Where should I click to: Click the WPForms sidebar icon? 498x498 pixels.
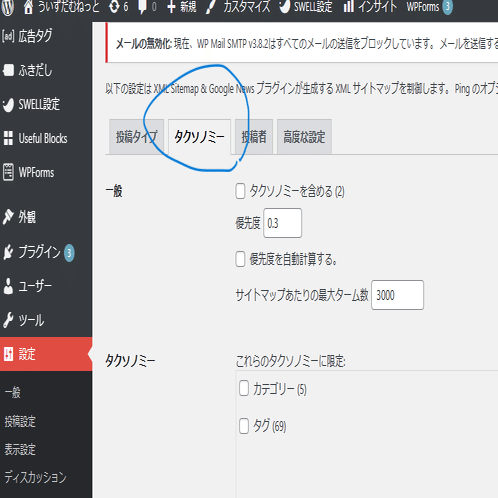(x=8, y=172)
